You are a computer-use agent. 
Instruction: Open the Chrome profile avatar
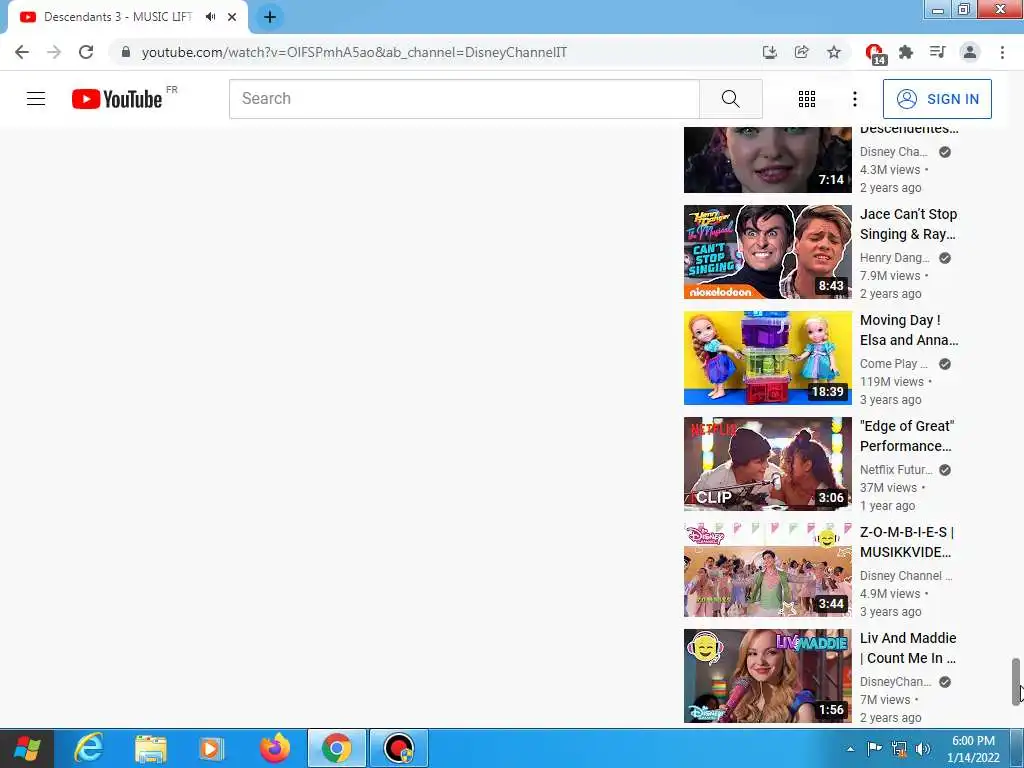pyautogui.click(x=970, y=52)
